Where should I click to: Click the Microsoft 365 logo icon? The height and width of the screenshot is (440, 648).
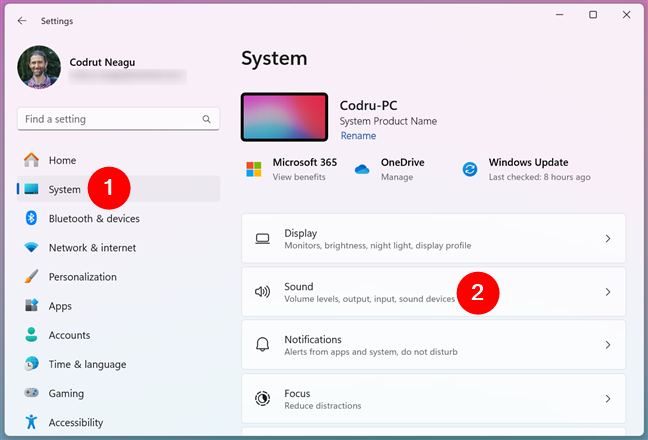tap(254, 169)
